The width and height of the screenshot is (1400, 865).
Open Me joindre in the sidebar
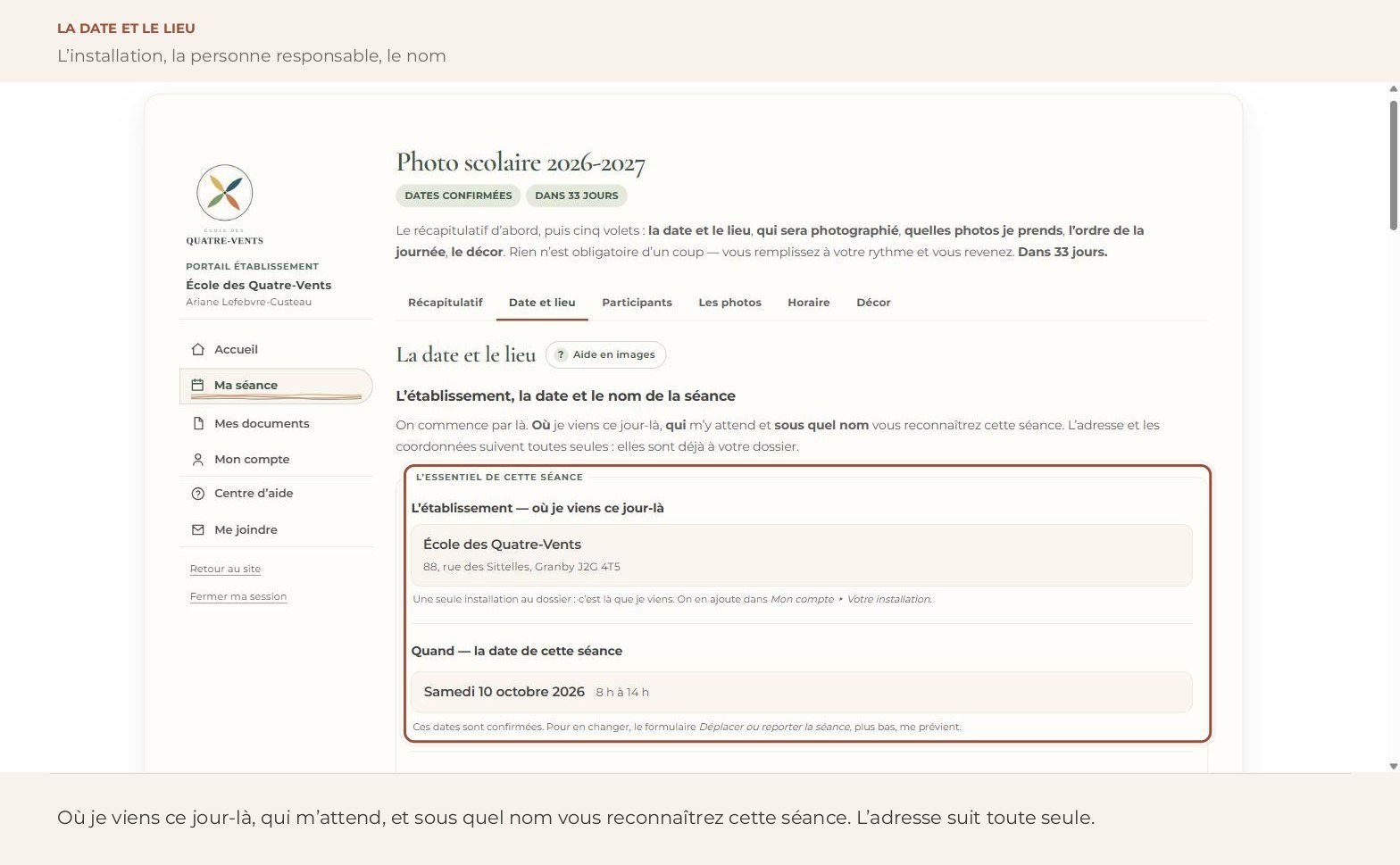click(x=276, y=530)
